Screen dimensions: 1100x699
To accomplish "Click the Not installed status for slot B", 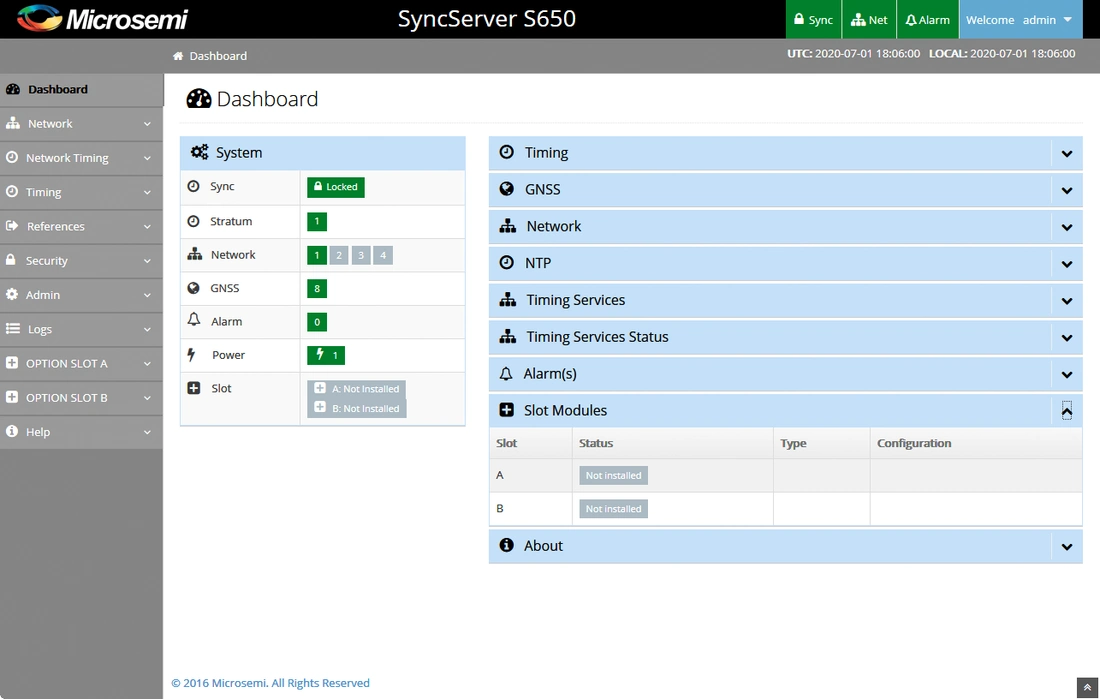I will (613, 509).
